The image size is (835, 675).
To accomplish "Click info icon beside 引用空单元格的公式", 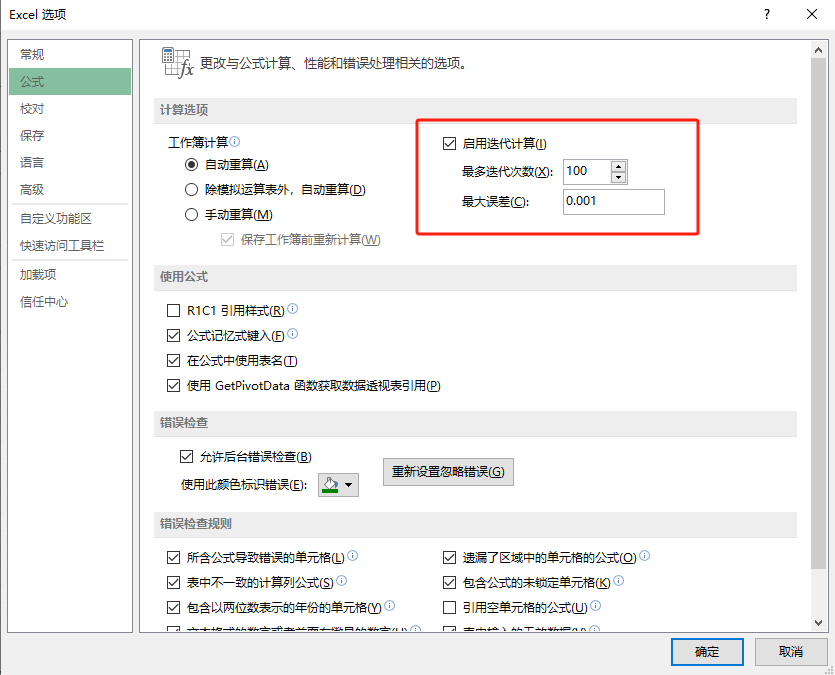I will pos(596,606).
